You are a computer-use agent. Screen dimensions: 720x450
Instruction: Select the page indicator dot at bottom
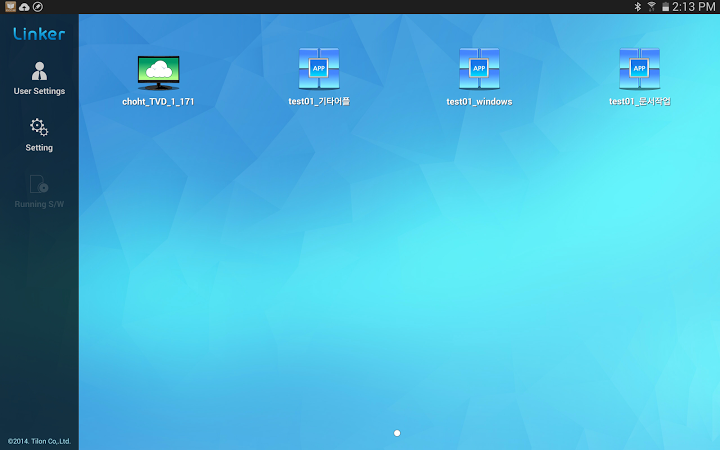tap(397, 433)
